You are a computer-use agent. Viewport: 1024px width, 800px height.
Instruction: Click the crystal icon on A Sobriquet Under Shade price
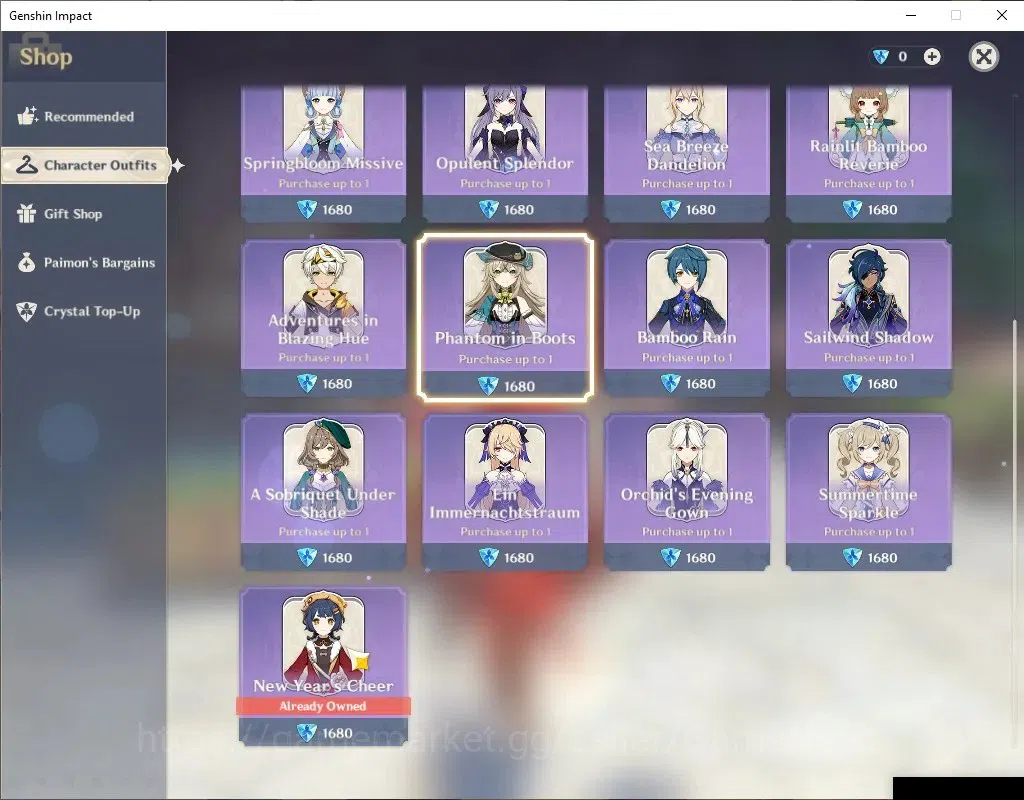tap(307, 558)
